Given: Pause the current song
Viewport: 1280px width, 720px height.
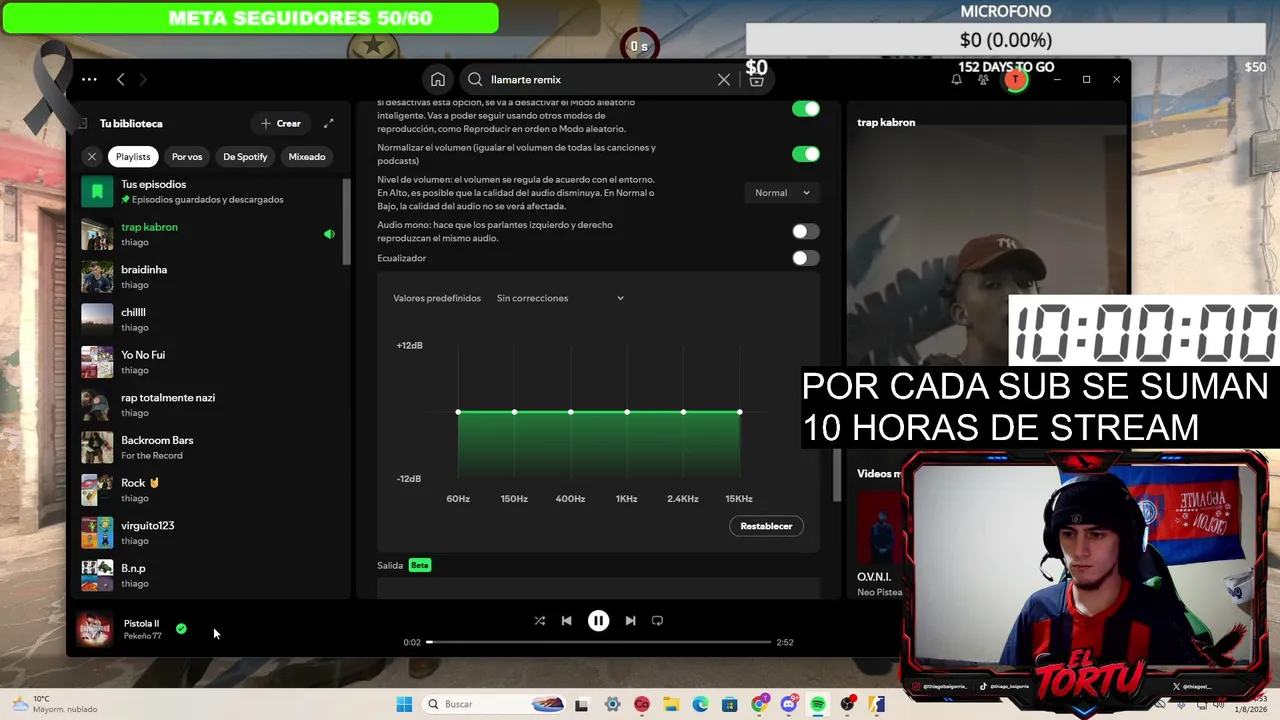Looking at the screenshot, I should click(x=598, y=621).
